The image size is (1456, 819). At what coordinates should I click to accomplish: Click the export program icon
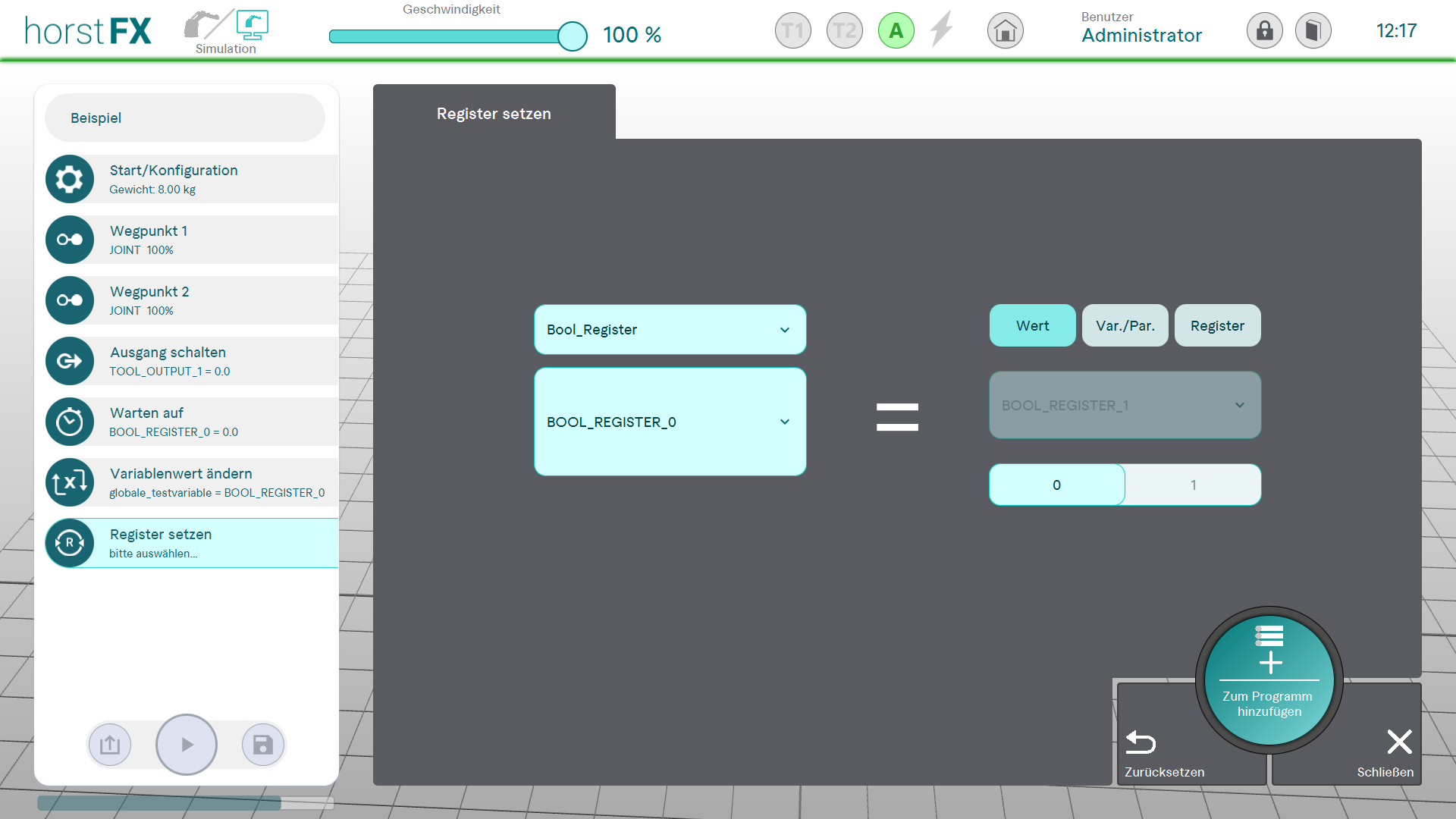click(110, 745)
